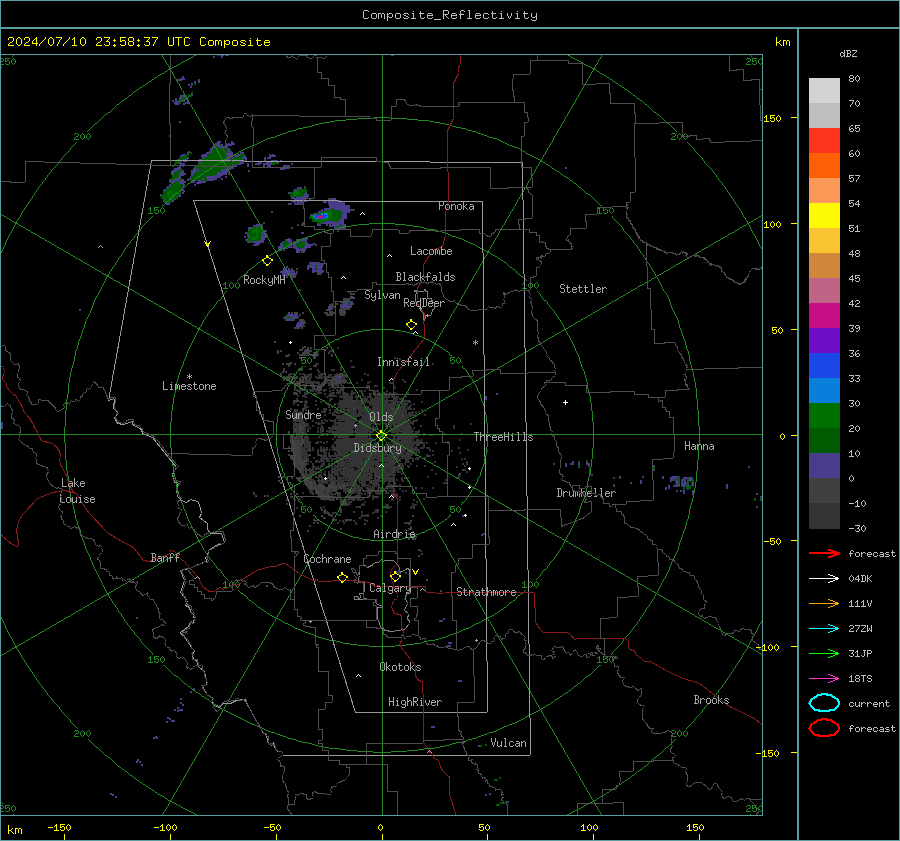Click the Blackfalds city label
900x841 pixels.
point(425,277)
